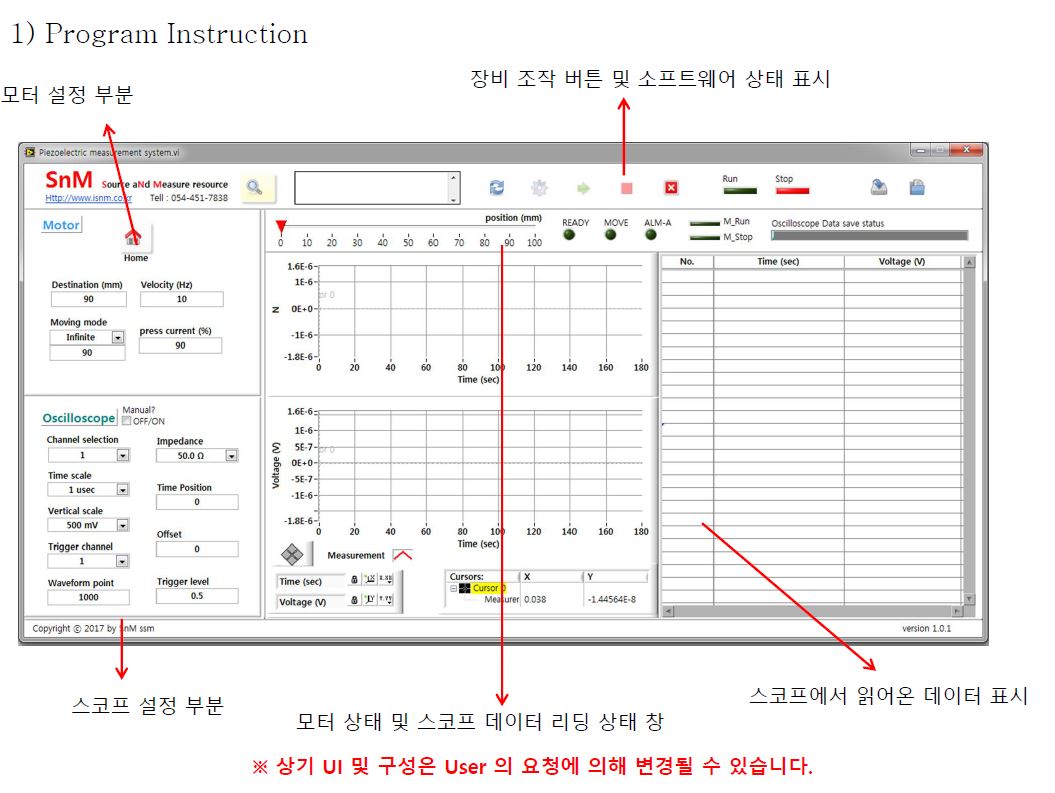Click the red X exit icon
1055x793 pixels.
tap(671, 188)
